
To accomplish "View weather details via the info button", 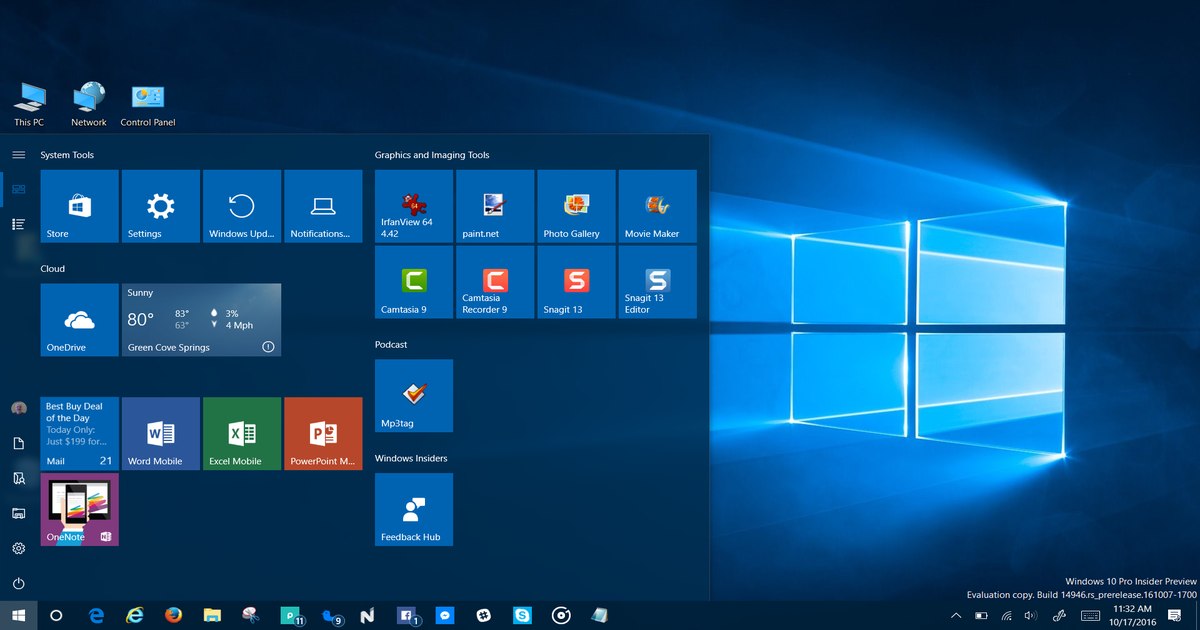I will (268, 345).
